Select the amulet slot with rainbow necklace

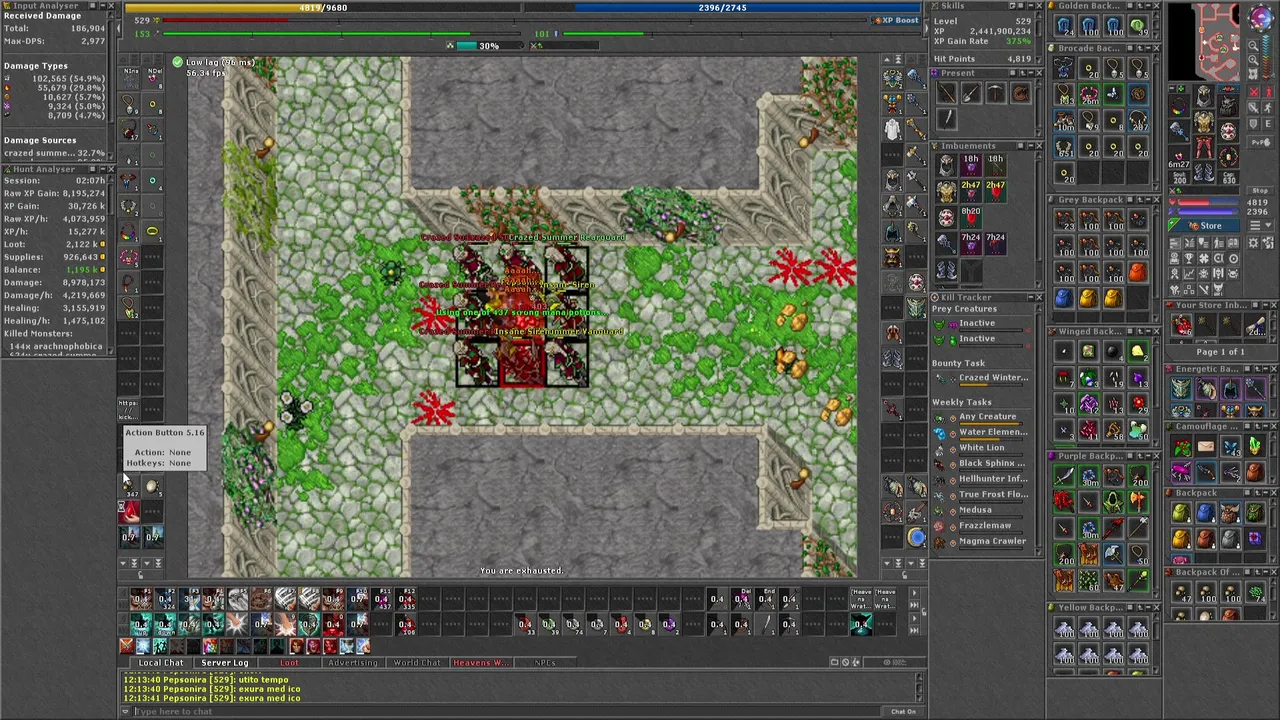click(x=1179, y=105)
